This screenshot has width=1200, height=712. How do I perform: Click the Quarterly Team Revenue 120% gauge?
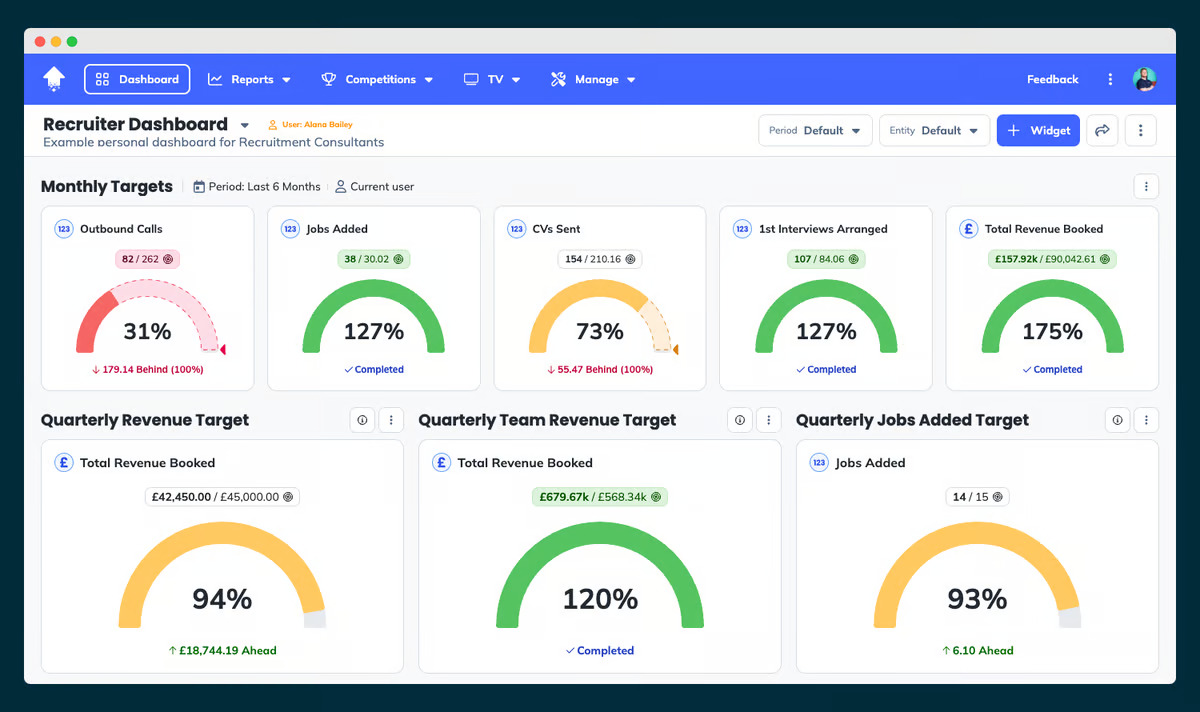(600, 576)
